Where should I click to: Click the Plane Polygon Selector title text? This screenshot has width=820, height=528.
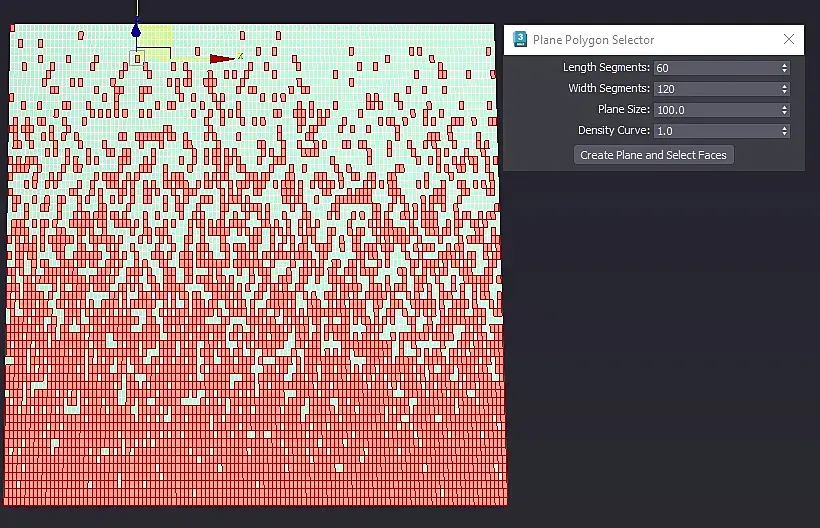594,40
